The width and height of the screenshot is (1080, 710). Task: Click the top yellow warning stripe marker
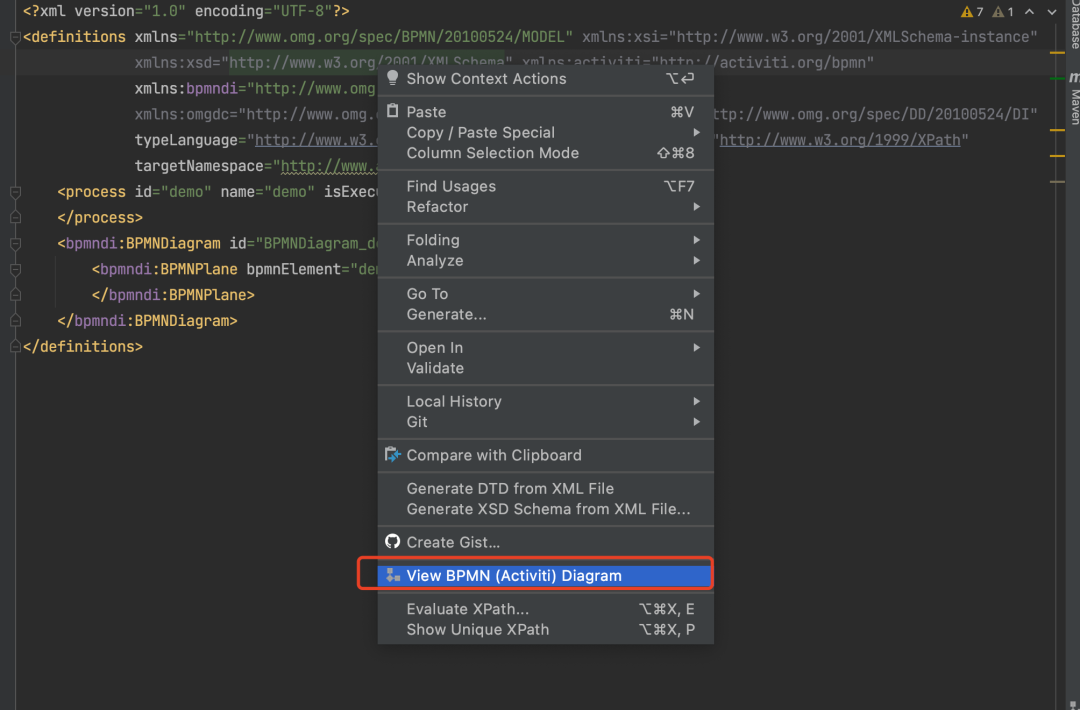pos(1057,52)
